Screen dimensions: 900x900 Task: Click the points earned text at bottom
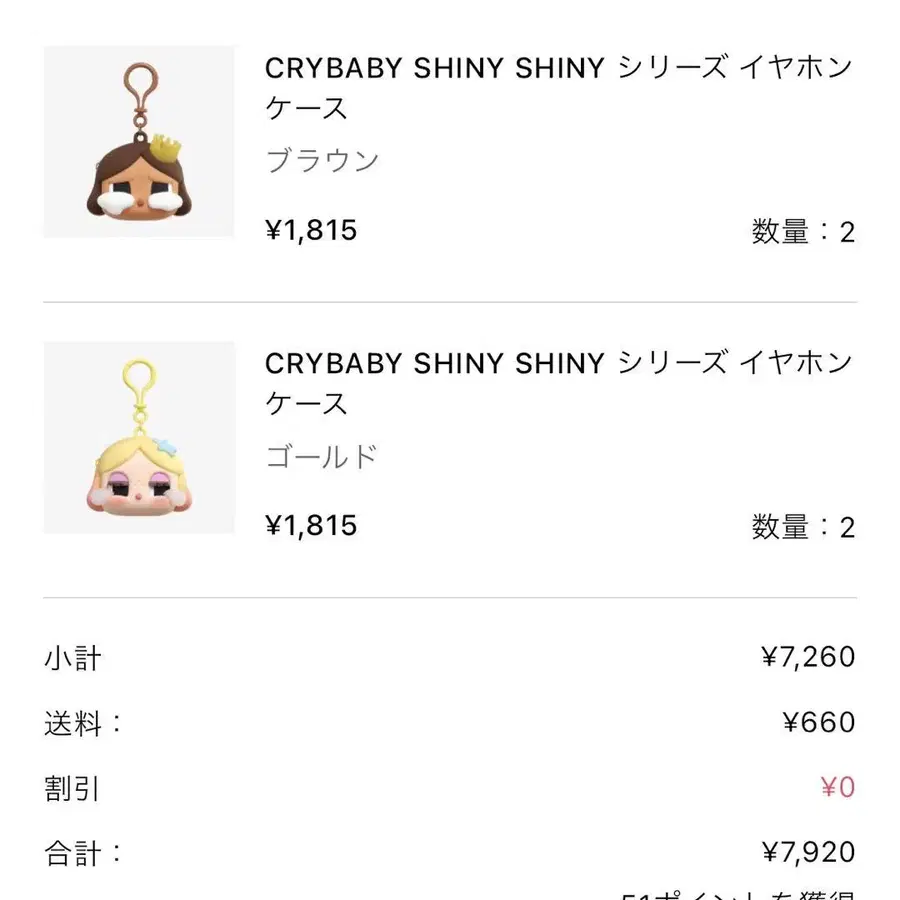tap(738, 894)
